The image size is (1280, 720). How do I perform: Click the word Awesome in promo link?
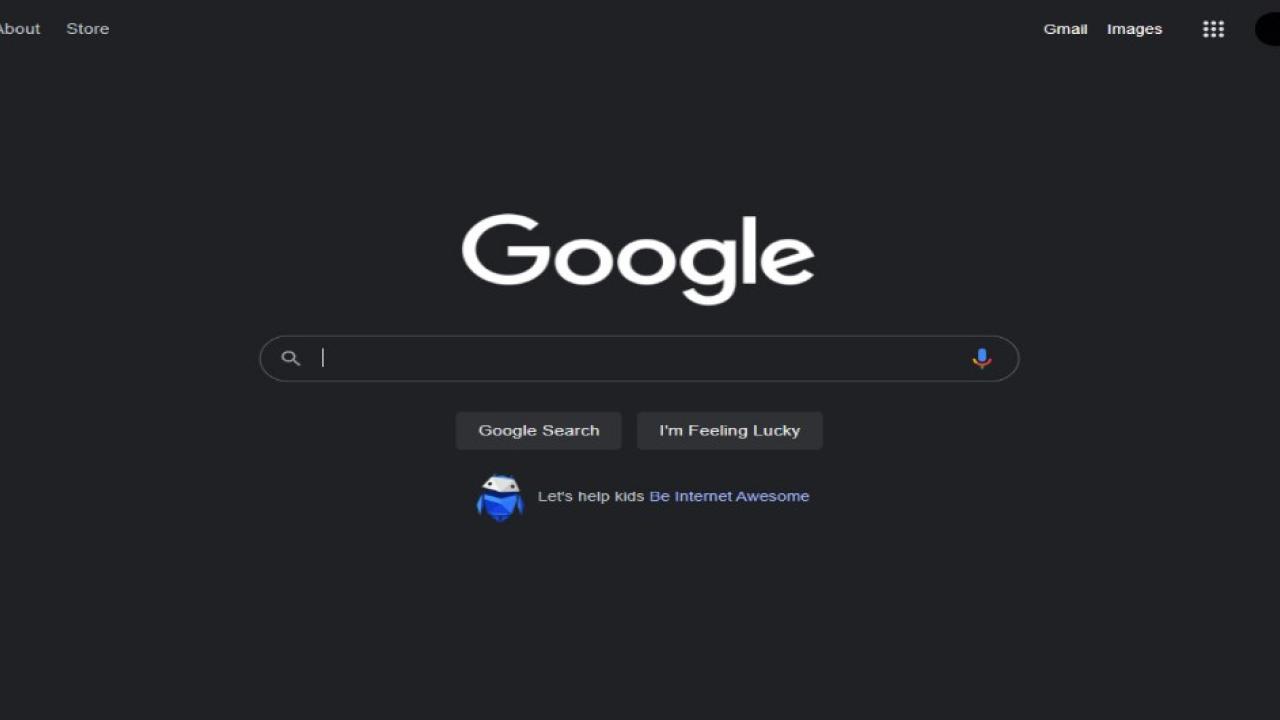coord(773,496)
